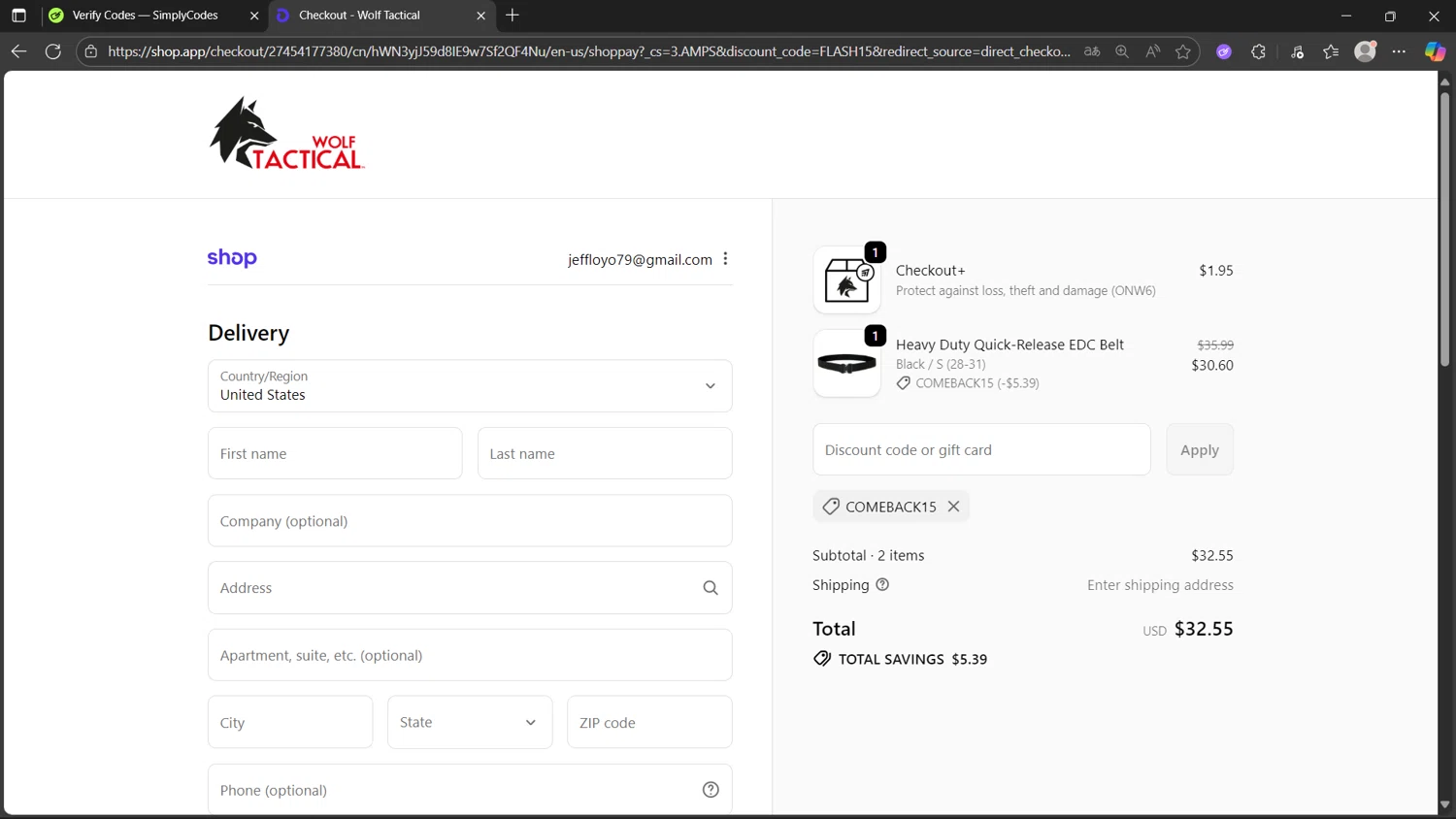Open the Favorites list icon
Viewport: 1456px width, 819px height.
[x=1331, y=51]
